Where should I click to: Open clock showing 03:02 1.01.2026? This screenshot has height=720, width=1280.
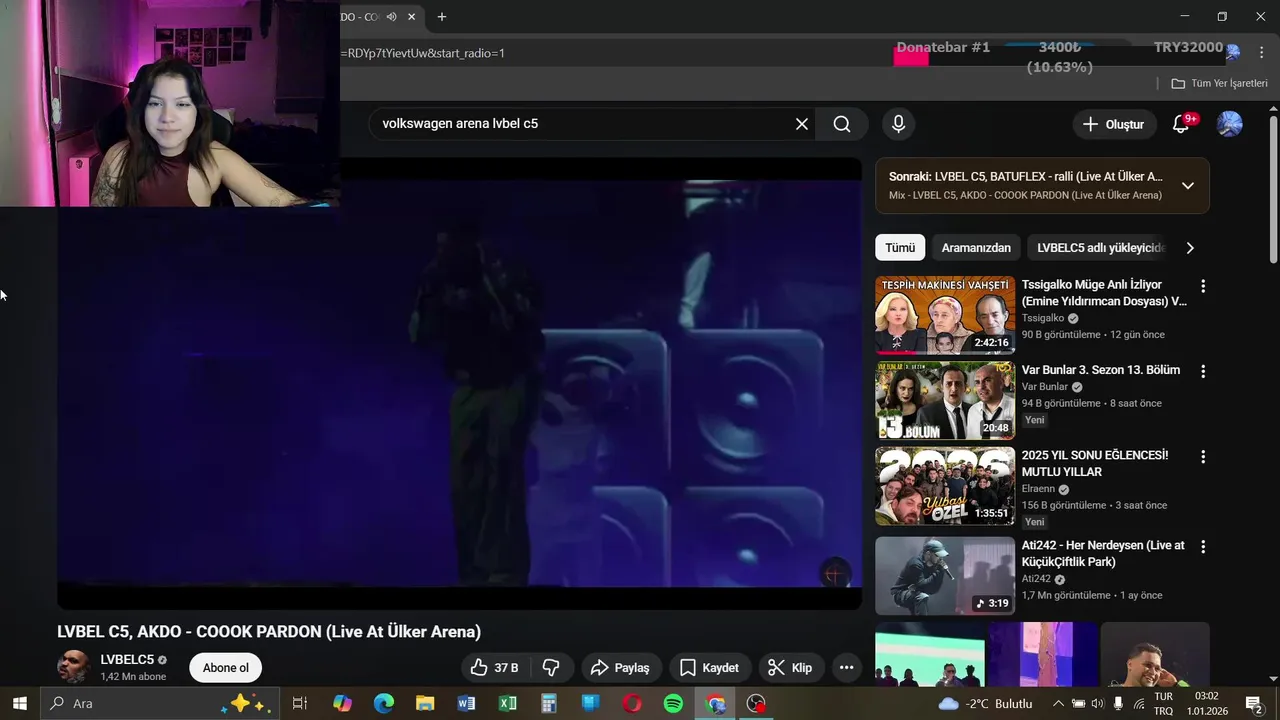point(1207,703)
